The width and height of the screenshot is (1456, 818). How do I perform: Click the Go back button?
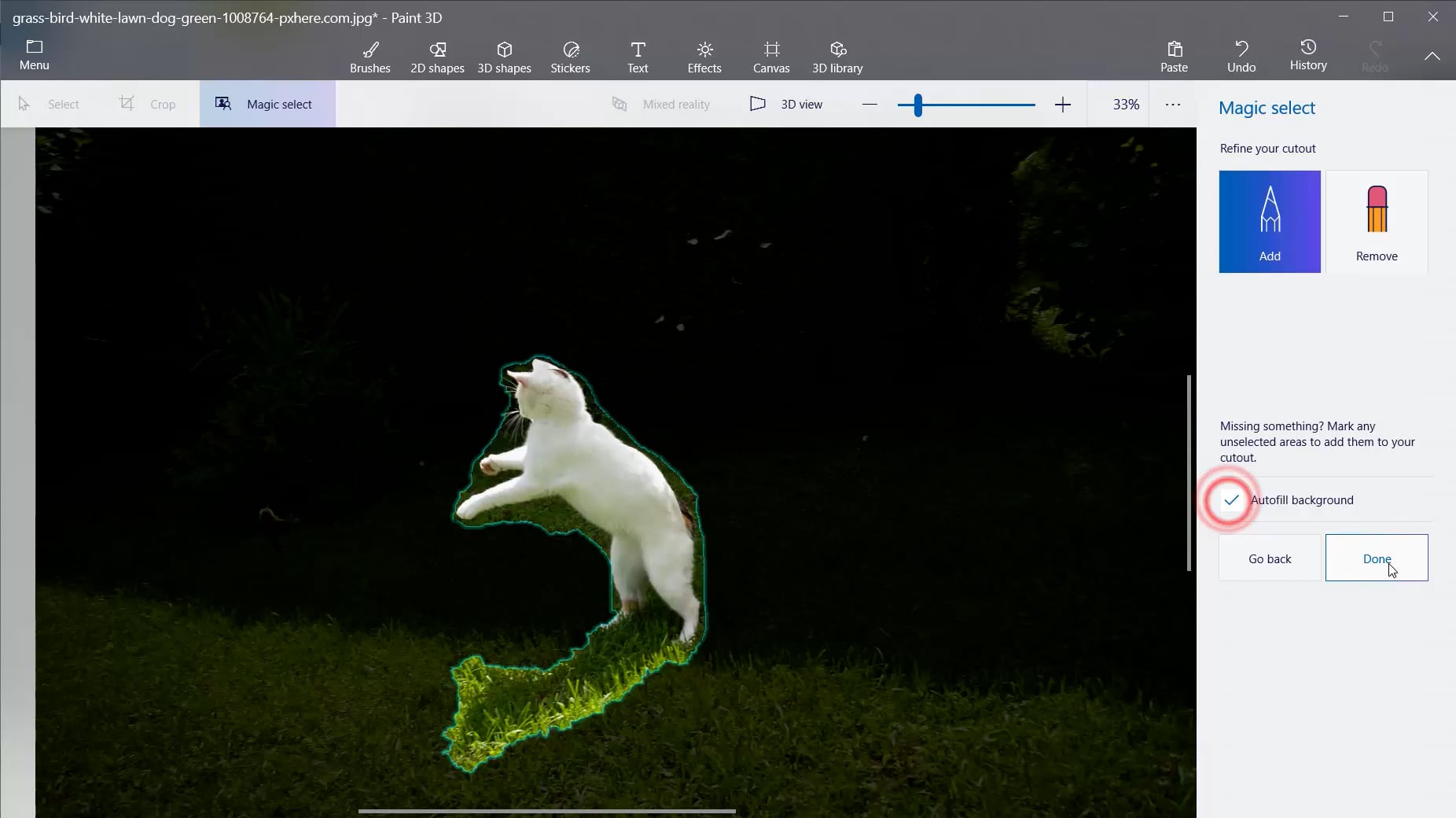tap(1270, 558)
